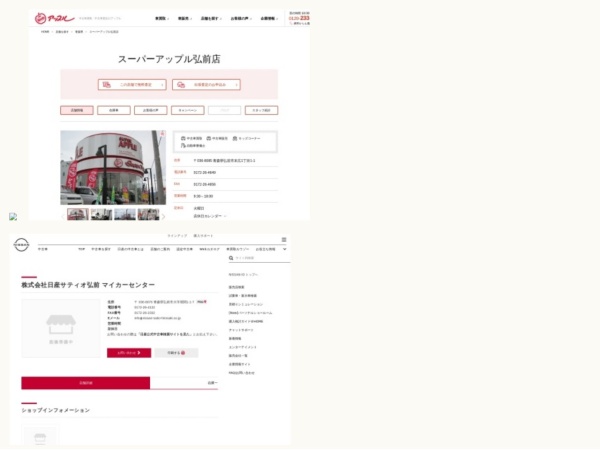Click the used car purchase icon in the services box
600x450 pixels.
pos(183,138)
